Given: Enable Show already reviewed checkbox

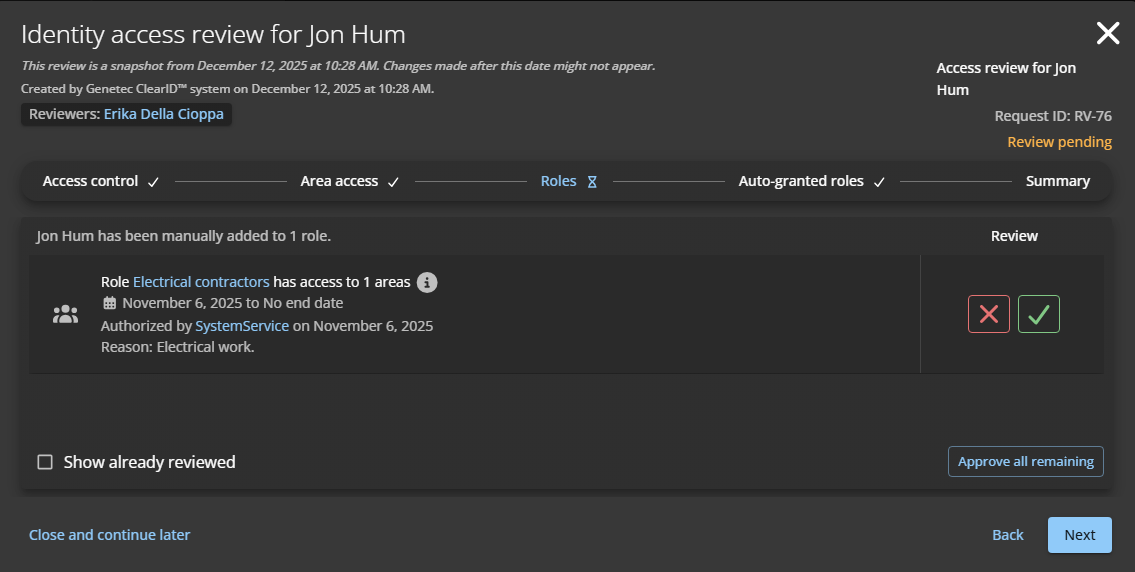Looking at the screenshot, I should (45, 462).
